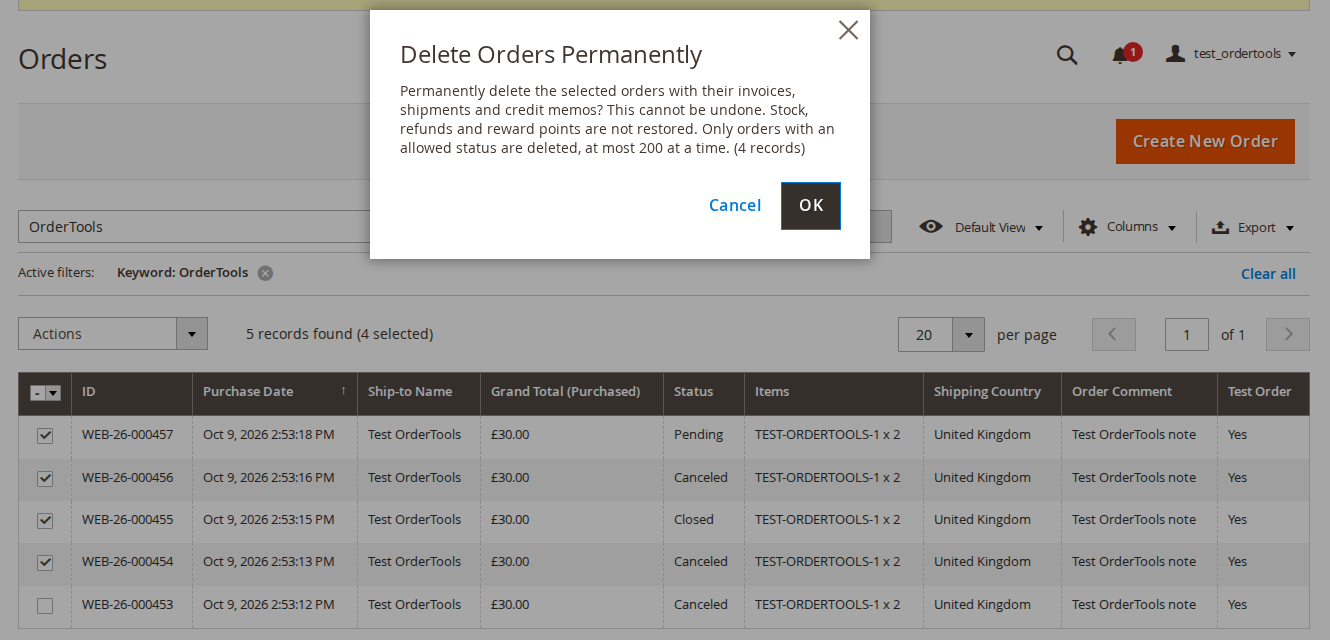The width and height of the screenshot is (1330, 640).
Task: Sort by Shipping Country column
Action: click(x=993, y=392)
